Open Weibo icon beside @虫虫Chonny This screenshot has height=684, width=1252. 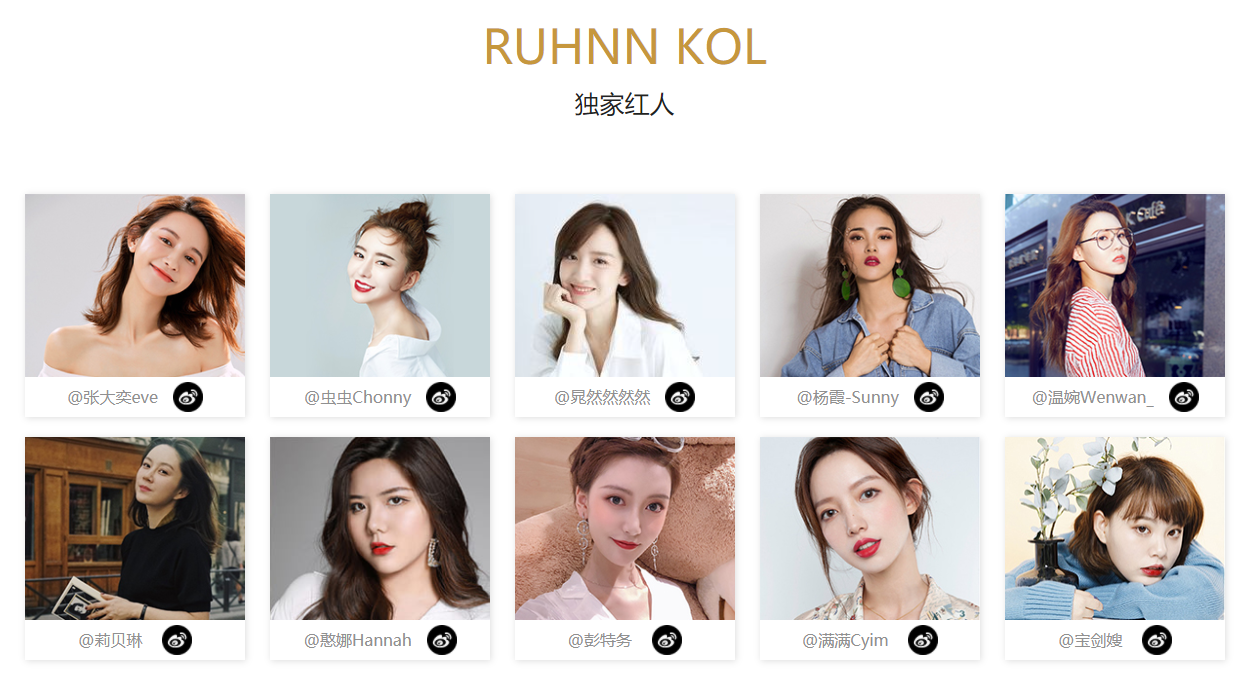point(441,397)
